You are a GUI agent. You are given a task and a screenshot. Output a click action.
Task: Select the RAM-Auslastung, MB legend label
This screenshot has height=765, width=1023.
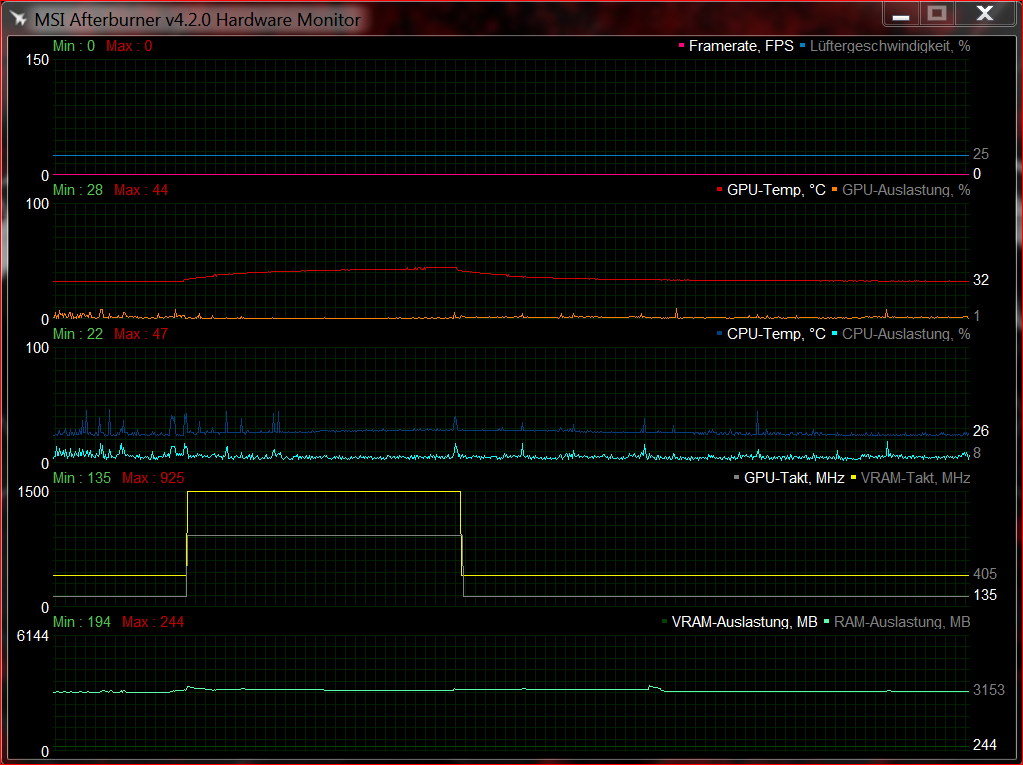pos(902,622)
